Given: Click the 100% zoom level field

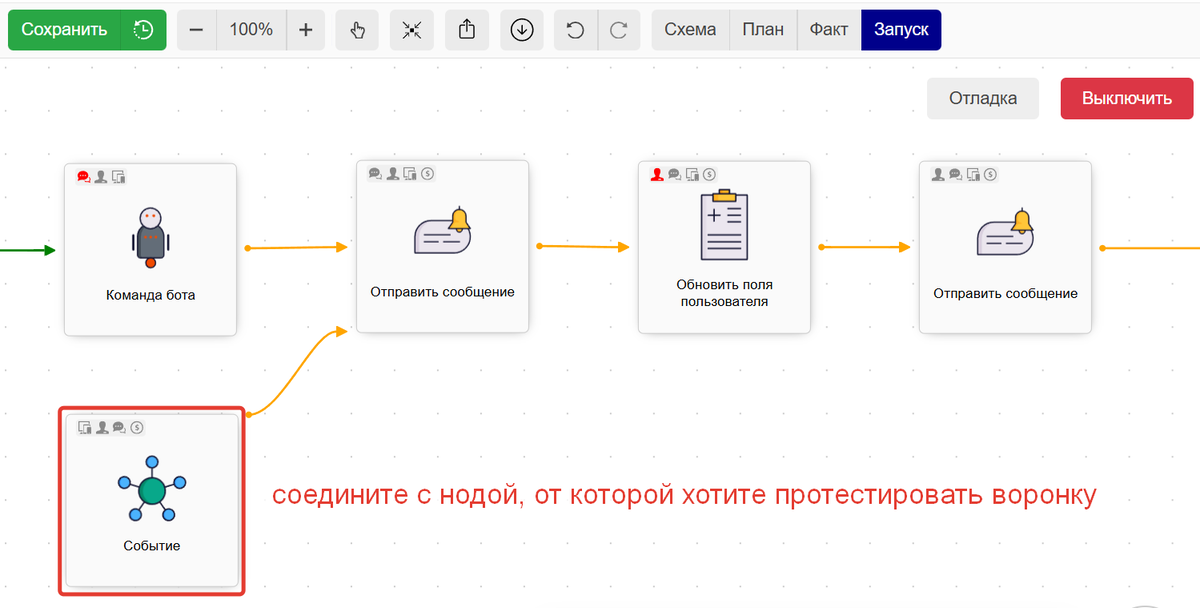Looking at the screenshot, I should pos(251,30).
